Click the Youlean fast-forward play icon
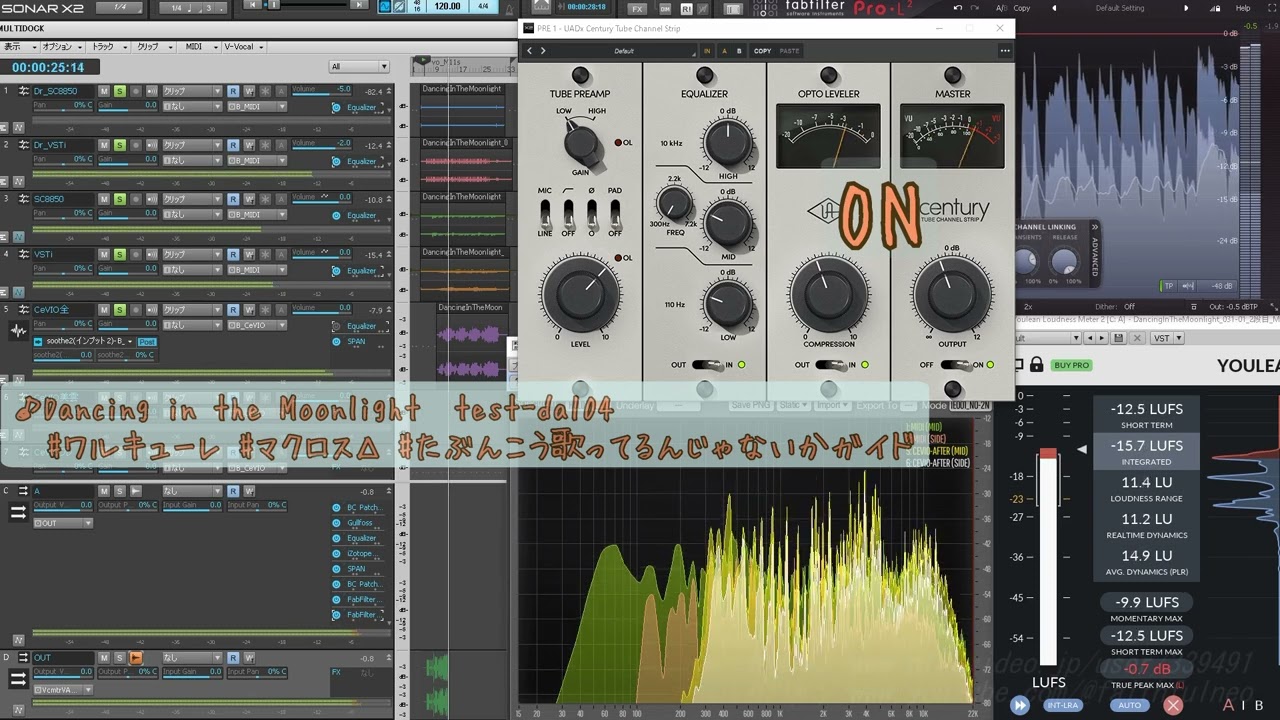1280x720 pixels. pyautogui.click(x=1019, y=705)
